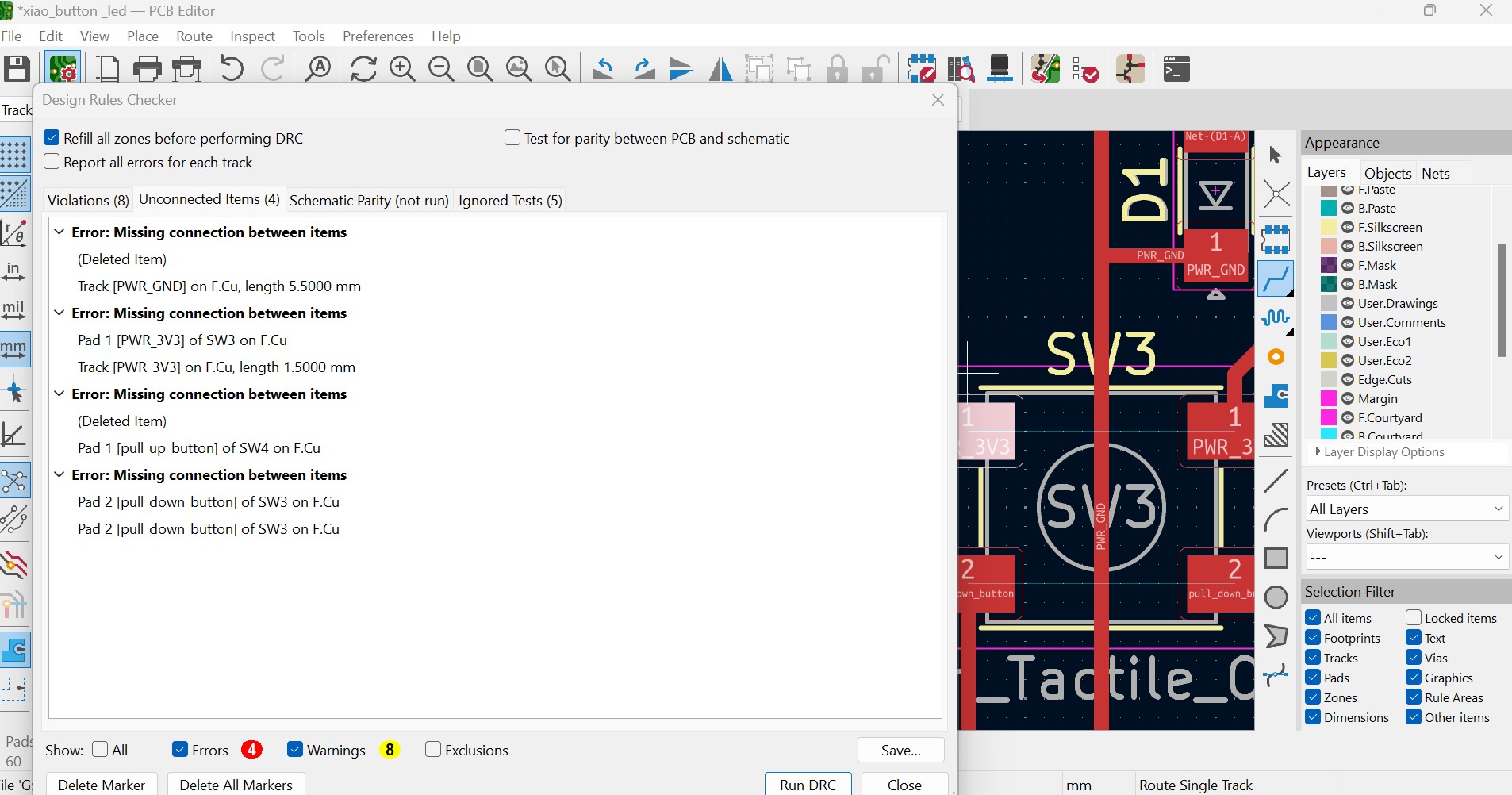The width and height of the screenshot is (1512, 795).
Task: Enable Report all errors for each track
Action: [x=52, y=162]
